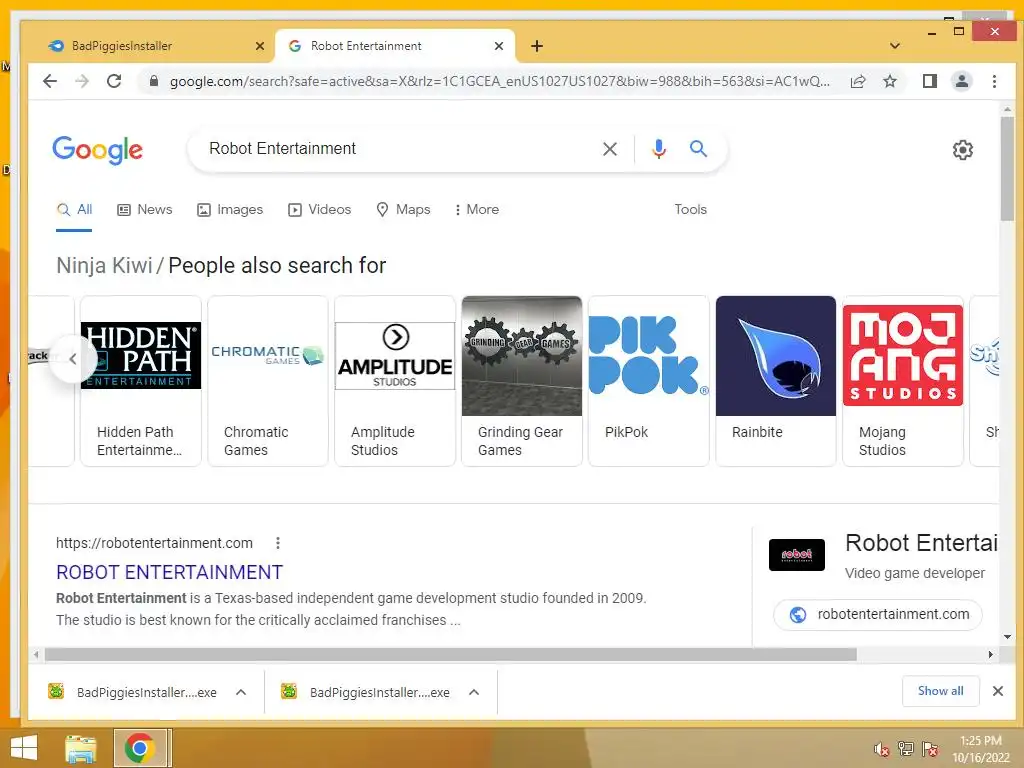1024x768 pixels.
Task: Switch to Images results
Action: point(230,210)
